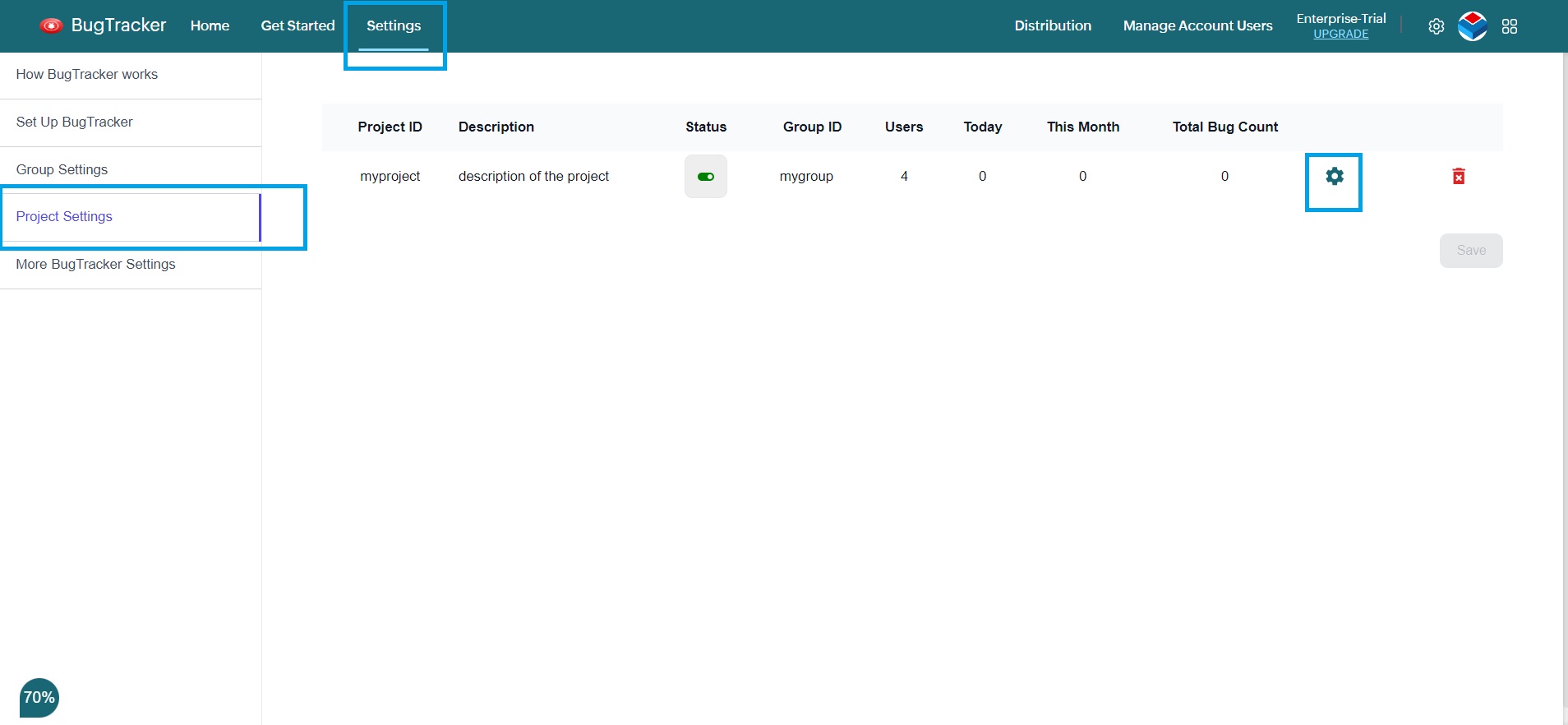The height and width of the screenshot is (725, 1568).
Task: Click the Group ID column header
Action: pyautogui.click(x=812, y=127)
